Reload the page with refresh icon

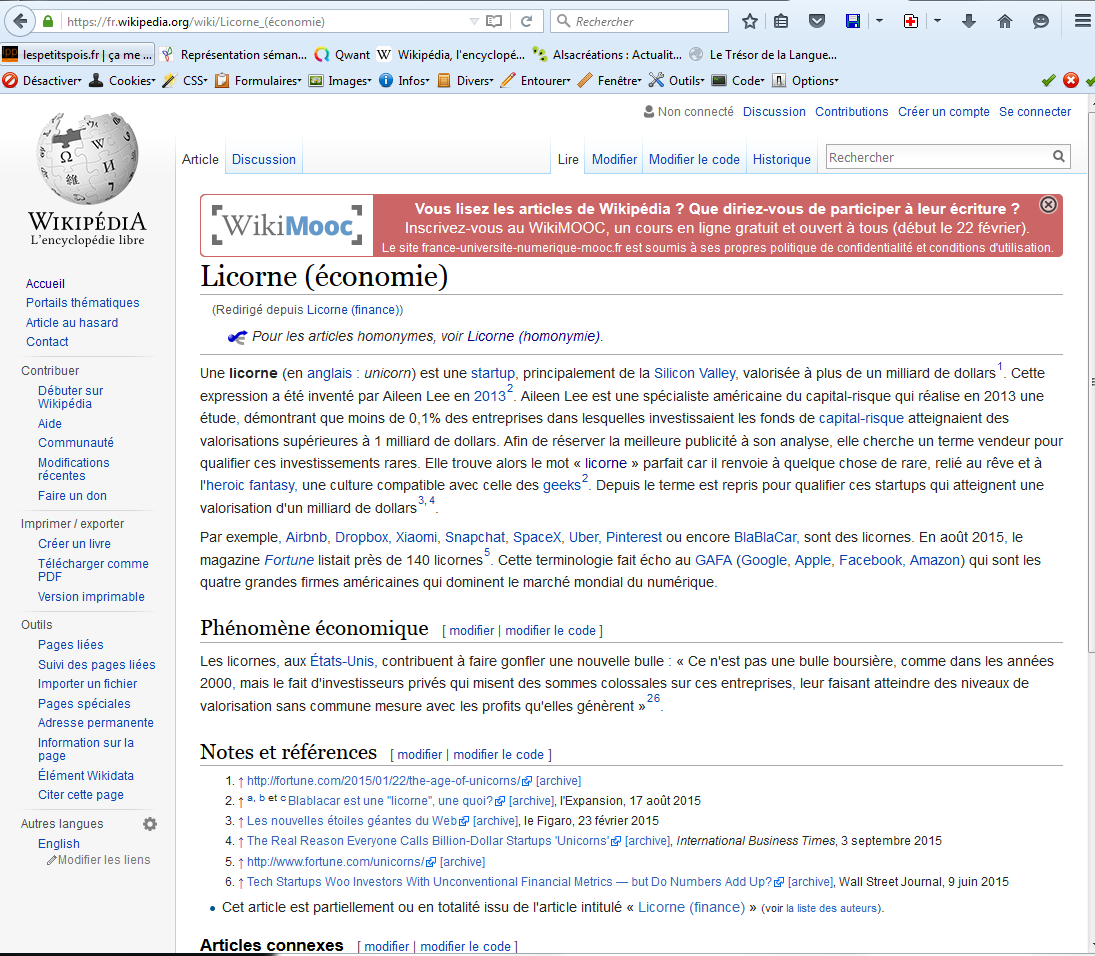pyautogui.click(x=526, y=21)
